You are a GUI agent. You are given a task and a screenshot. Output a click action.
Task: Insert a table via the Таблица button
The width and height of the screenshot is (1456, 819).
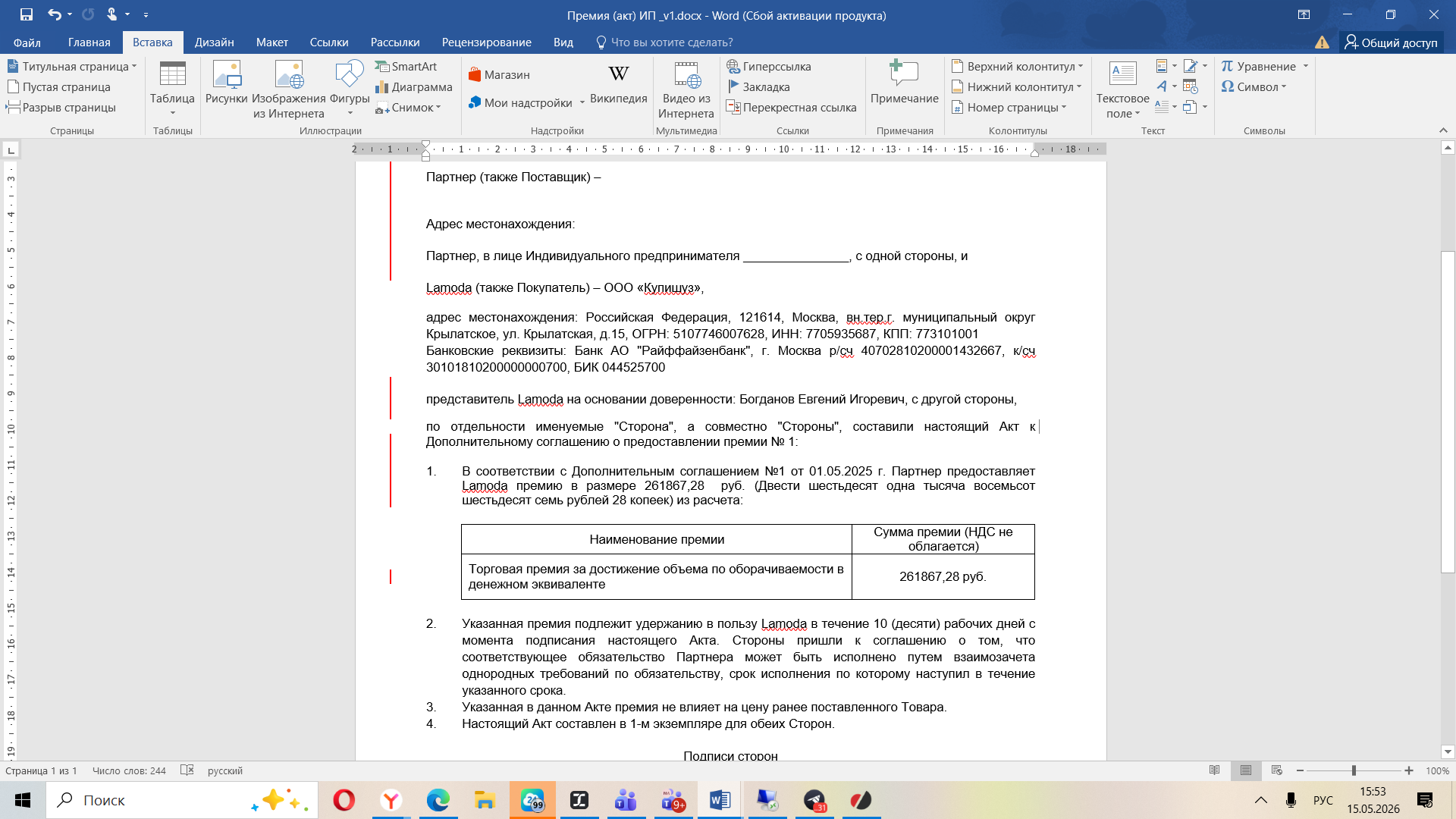172,89
